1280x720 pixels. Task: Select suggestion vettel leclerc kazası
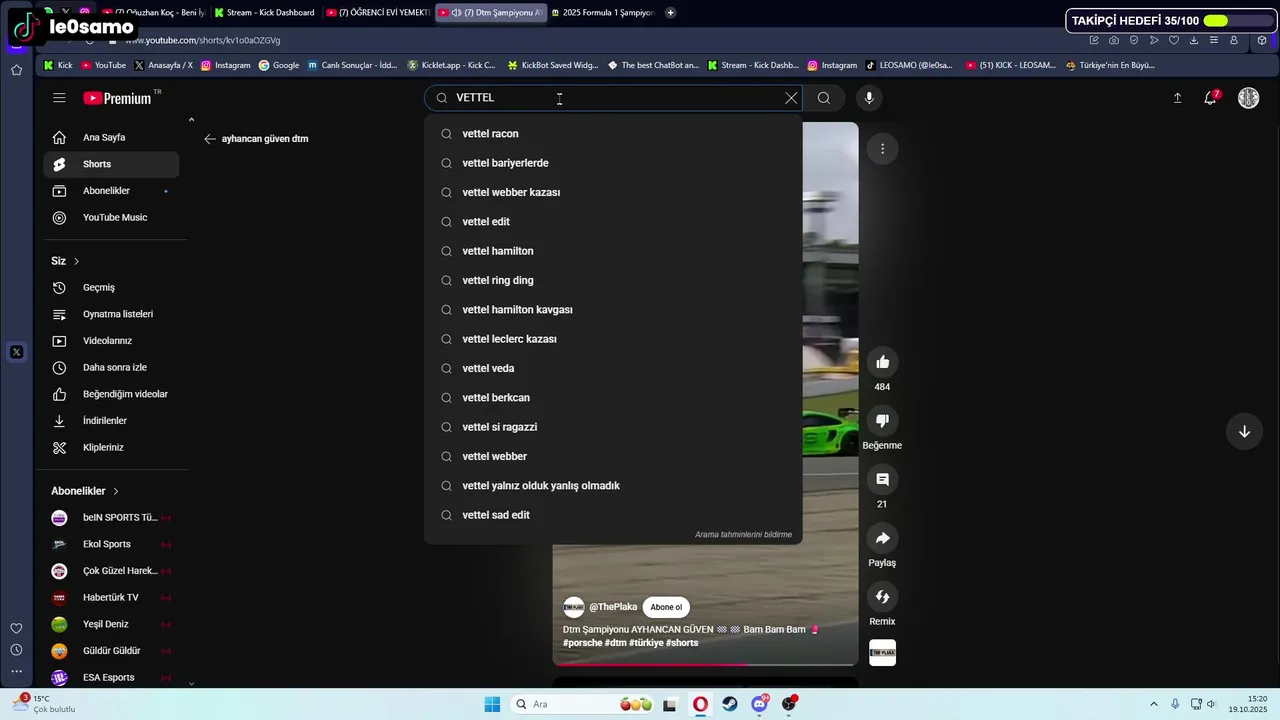pyautogui.click(x=613, y=339)
